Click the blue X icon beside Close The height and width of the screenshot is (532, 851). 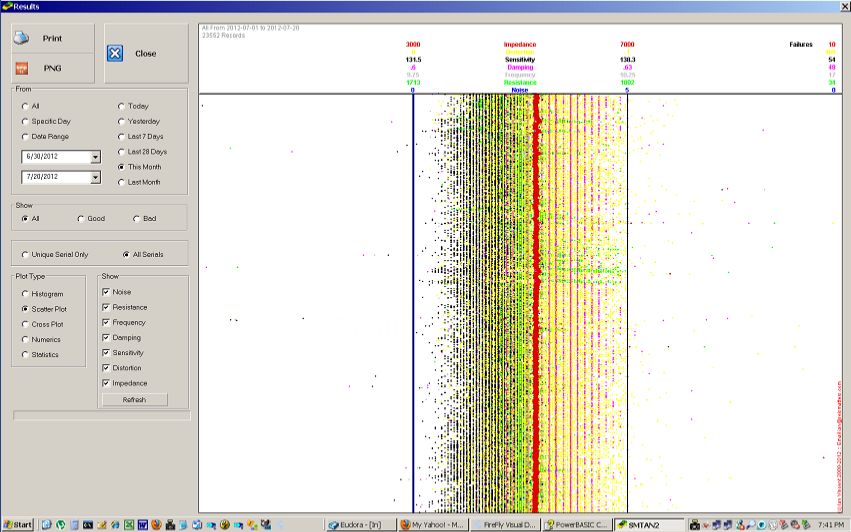(115, 53)
